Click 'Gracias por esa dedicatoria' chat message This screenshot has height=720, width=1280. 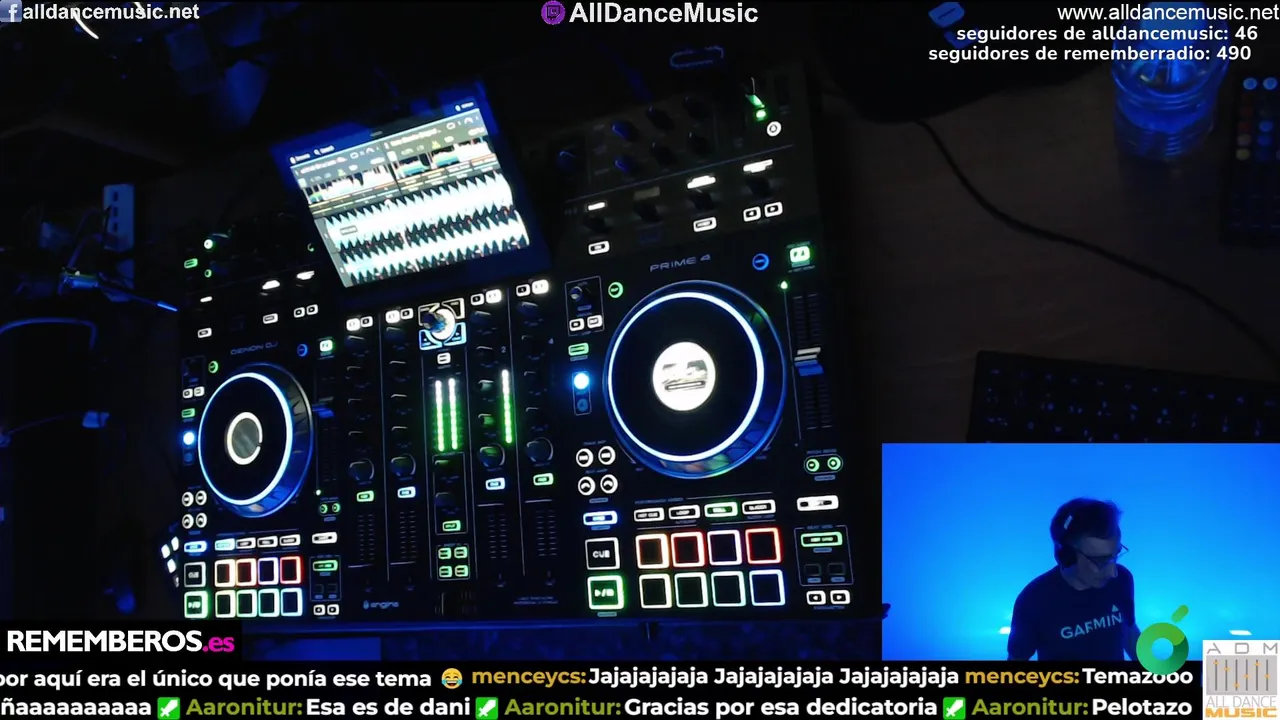[x=783, y=708]
